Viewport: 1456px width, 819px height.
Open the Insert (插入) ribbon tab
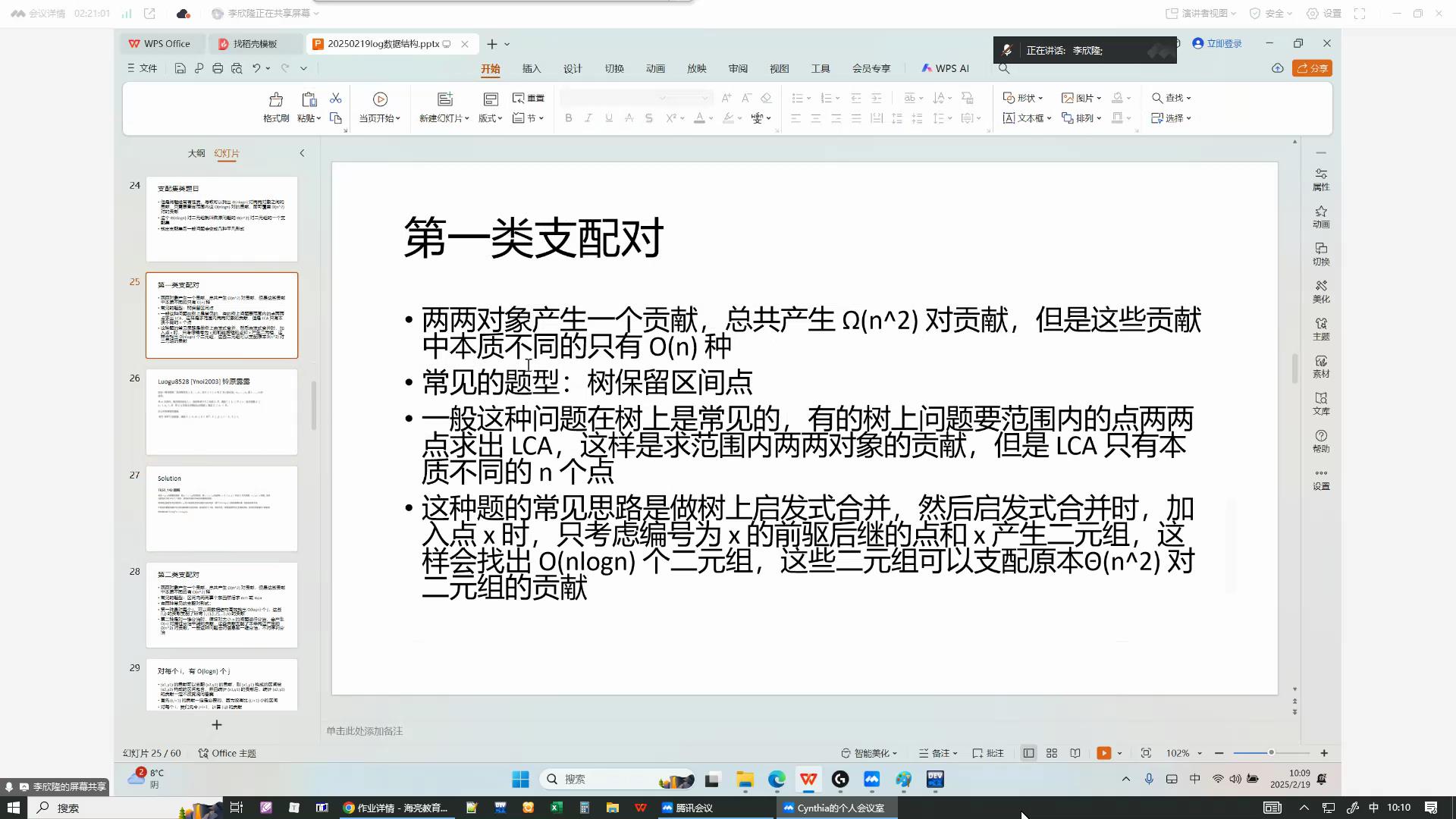pyautogui.click(x=531, y=68)
